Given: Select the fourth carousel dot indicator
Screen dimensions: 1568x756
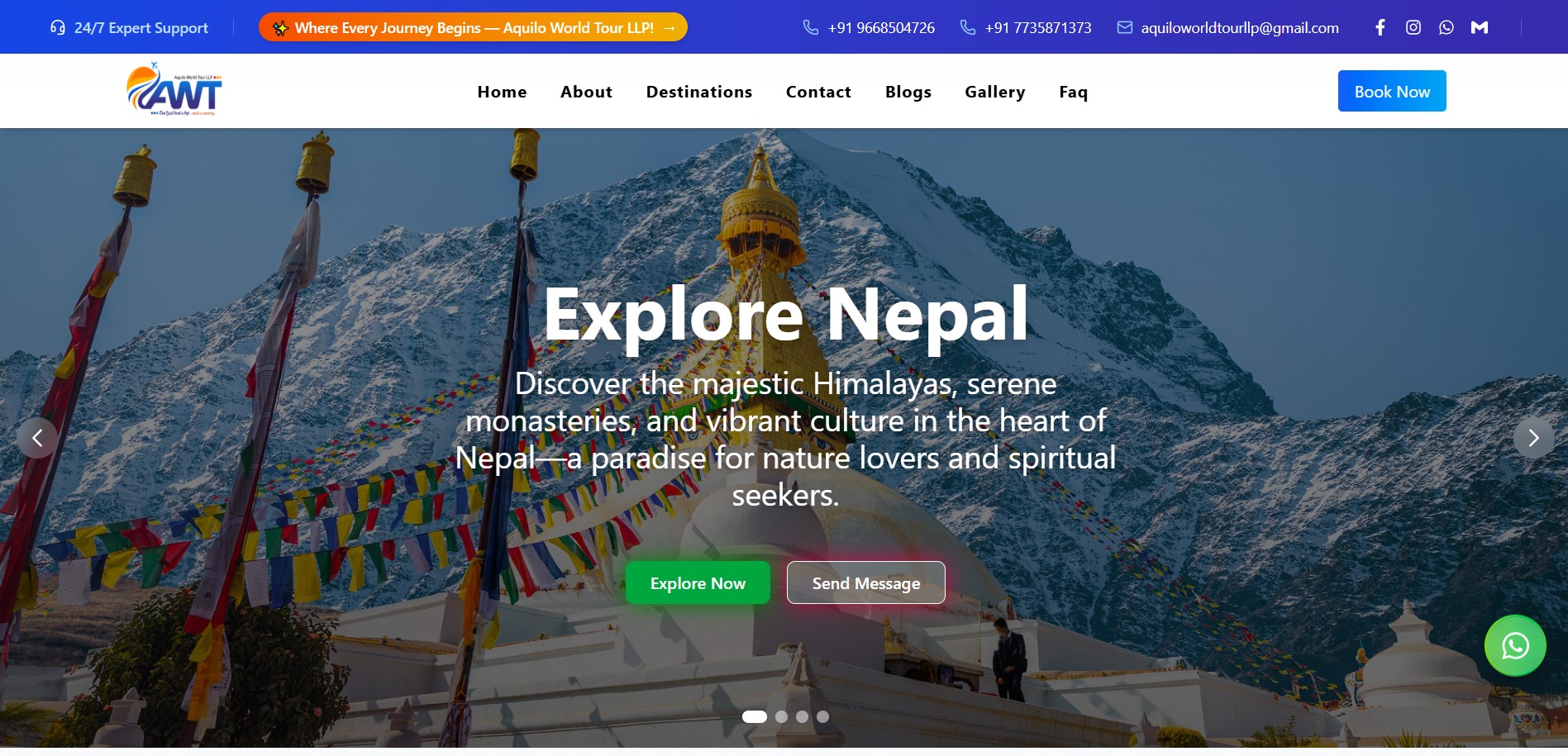Looking at the screenshot, I should pos(822,716).
